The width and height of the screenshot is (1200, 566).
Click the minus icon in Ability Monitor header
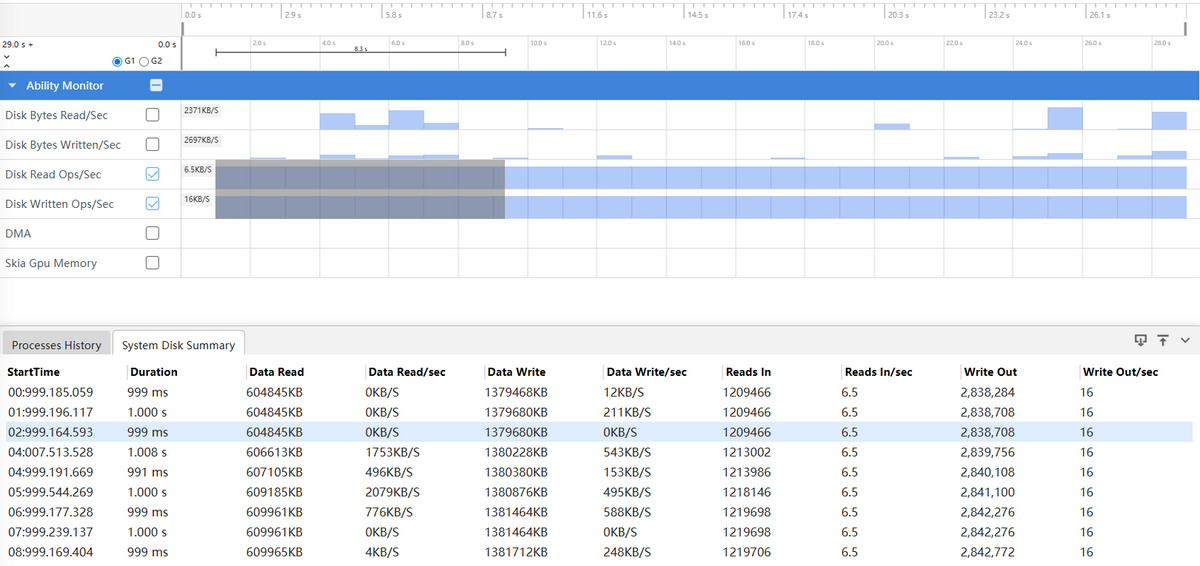[156, 86]
